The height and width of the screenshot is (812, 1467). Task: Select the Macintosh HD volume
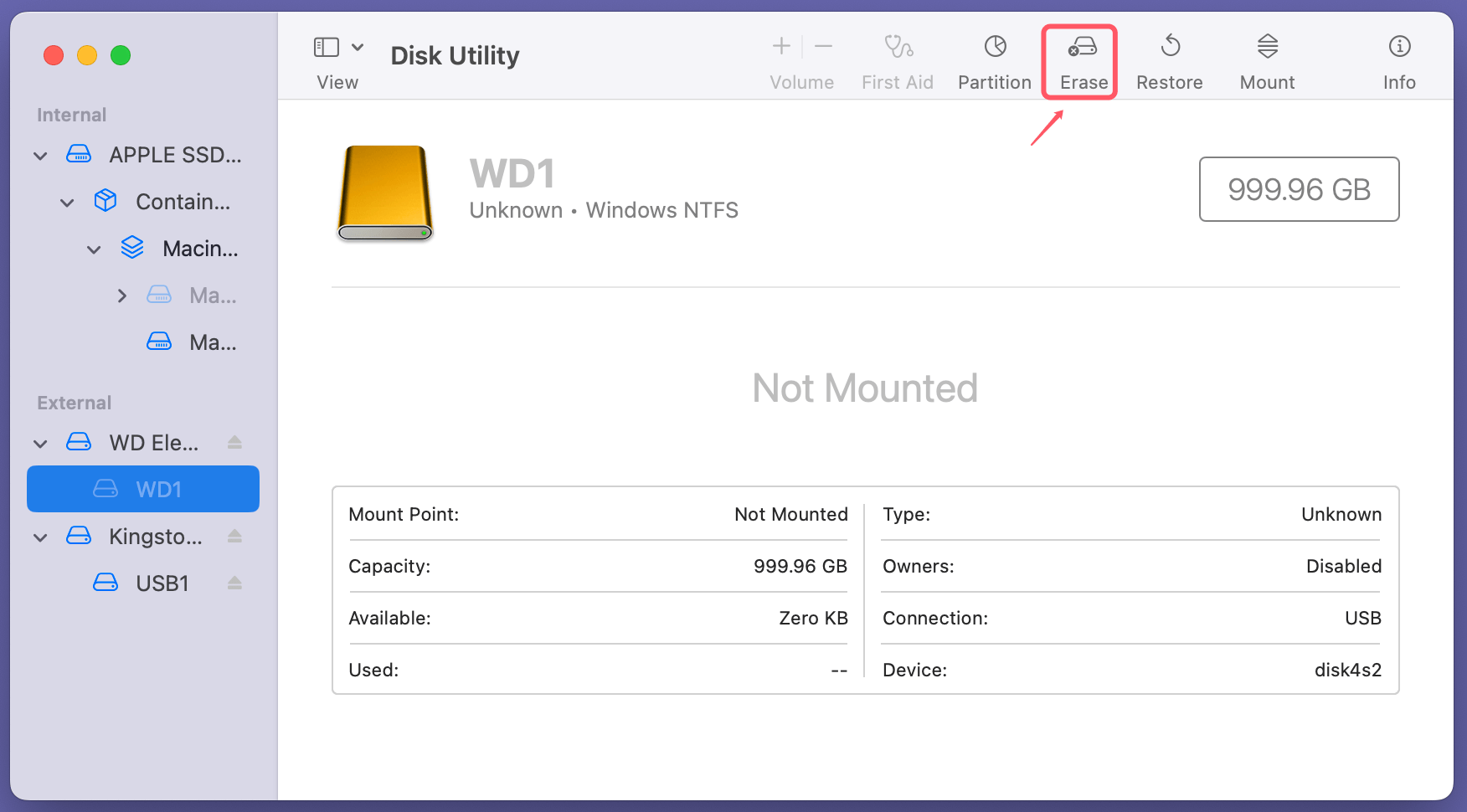198,248
